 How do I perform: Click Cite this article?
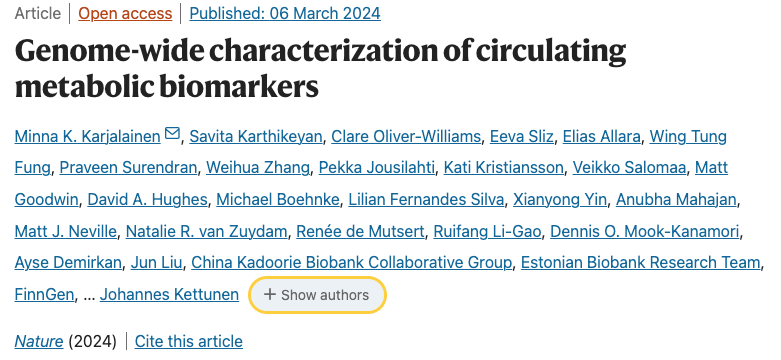189,342
